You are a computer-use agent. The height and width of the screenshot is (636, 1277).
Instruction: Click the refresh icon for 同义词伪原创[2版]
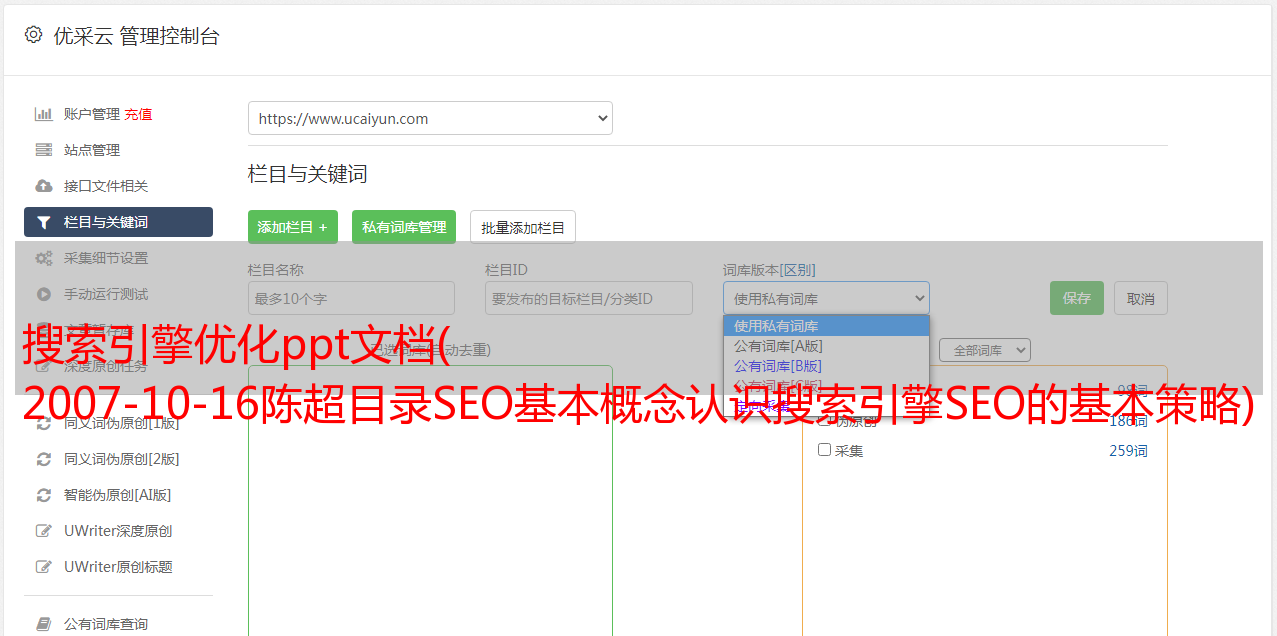point(44,459)
